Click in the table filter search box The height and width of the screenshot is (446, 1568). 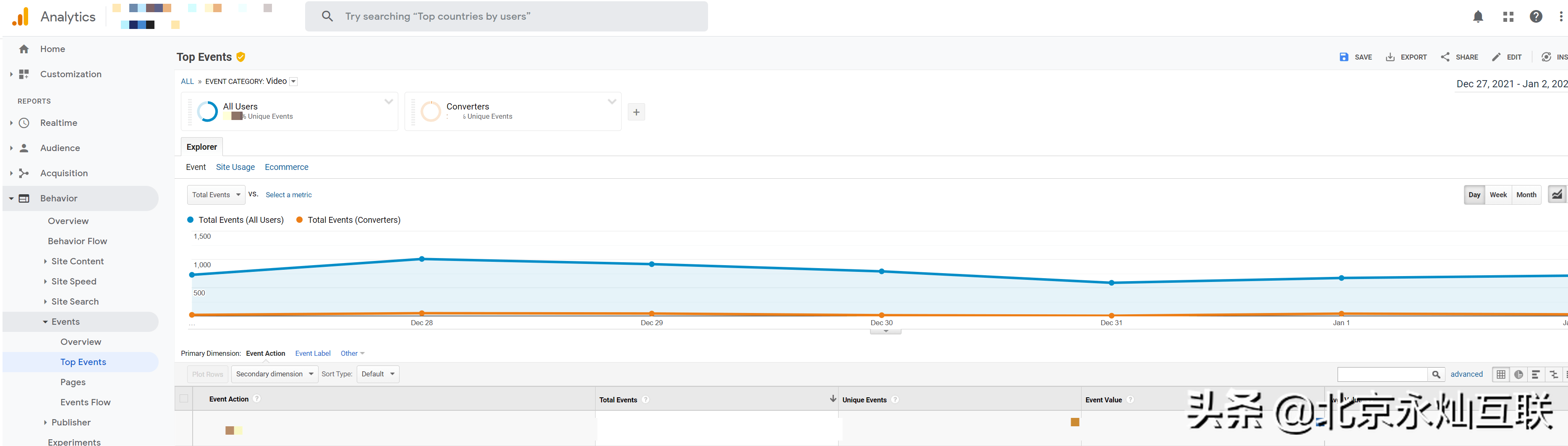[x=1382, y=375]
